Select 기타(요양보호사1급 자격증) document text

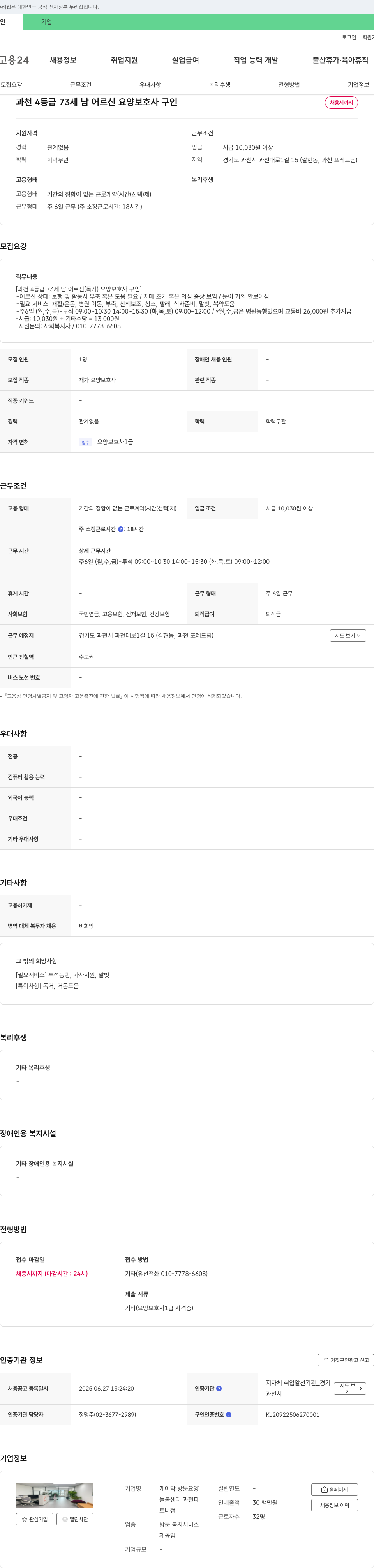pyautogui.click(x=159, y=1308)
